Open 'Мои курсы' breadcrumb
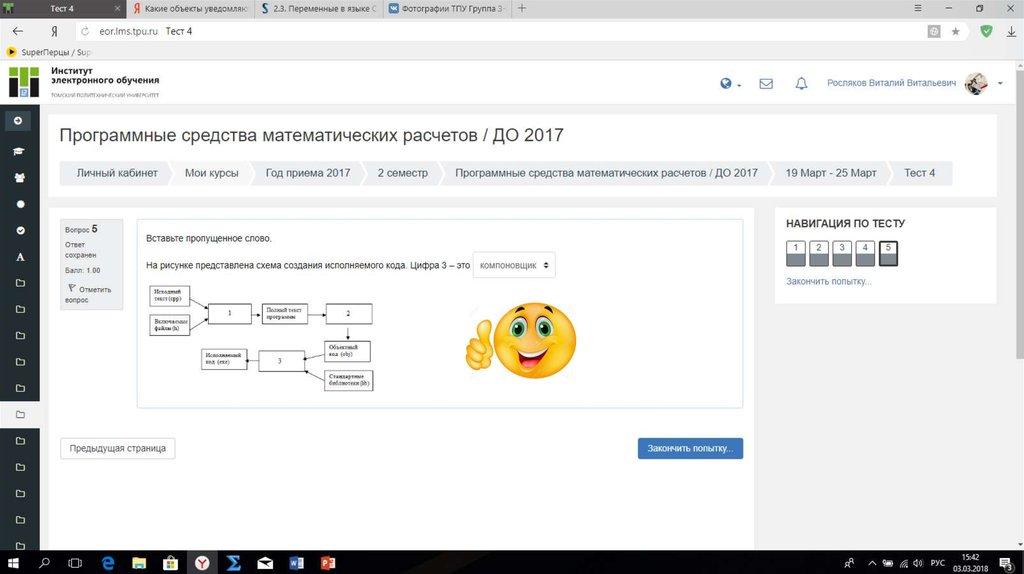The height and width of the screenshot is (574, 1024). [x=212, y=173]
